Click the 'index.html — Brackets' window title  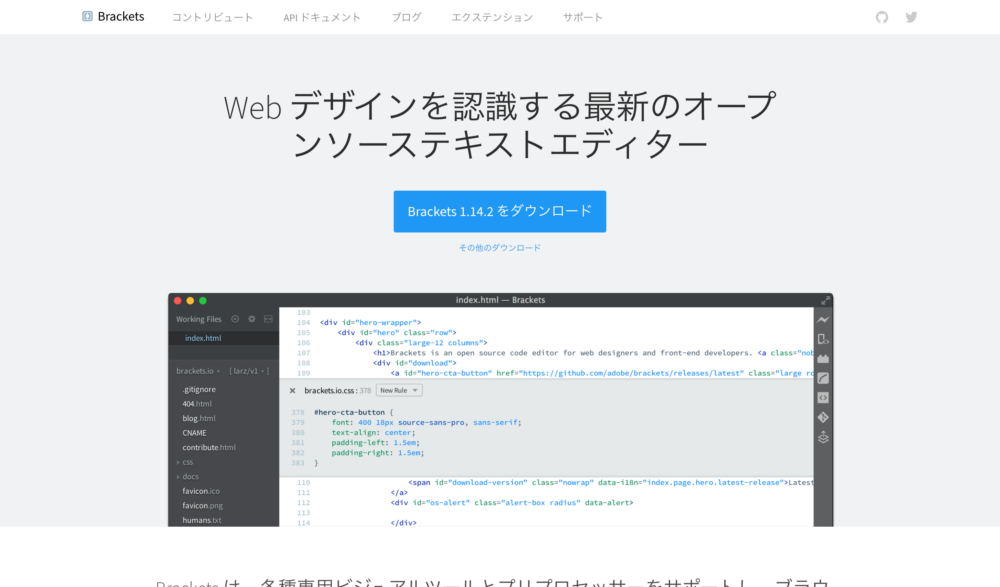pyautogui.click(x=500, y=300)
